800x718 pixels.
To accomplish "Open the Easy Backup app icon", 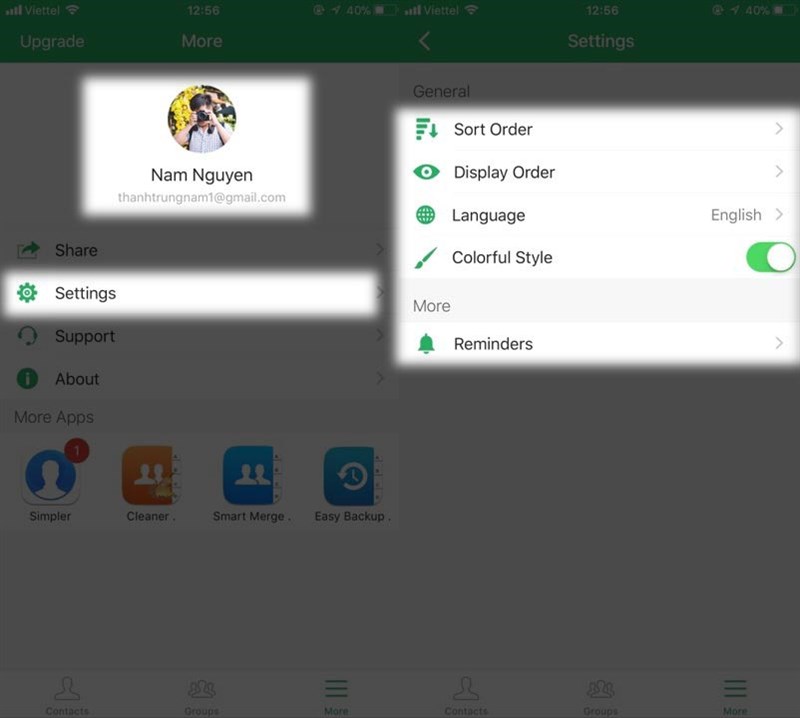I will click(351, 478).
